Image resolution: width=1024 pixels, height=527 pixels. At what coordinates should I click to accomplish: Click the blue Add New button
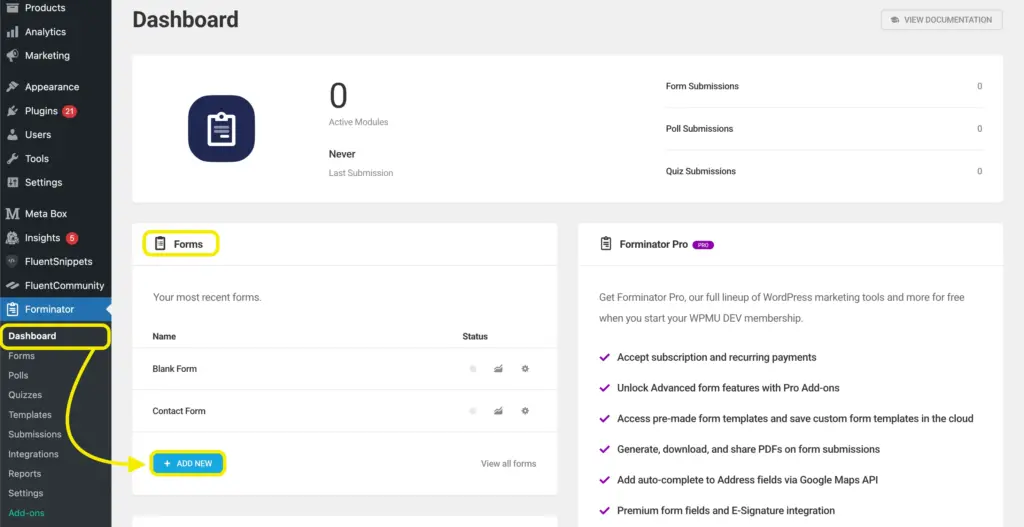pos(188,464)
